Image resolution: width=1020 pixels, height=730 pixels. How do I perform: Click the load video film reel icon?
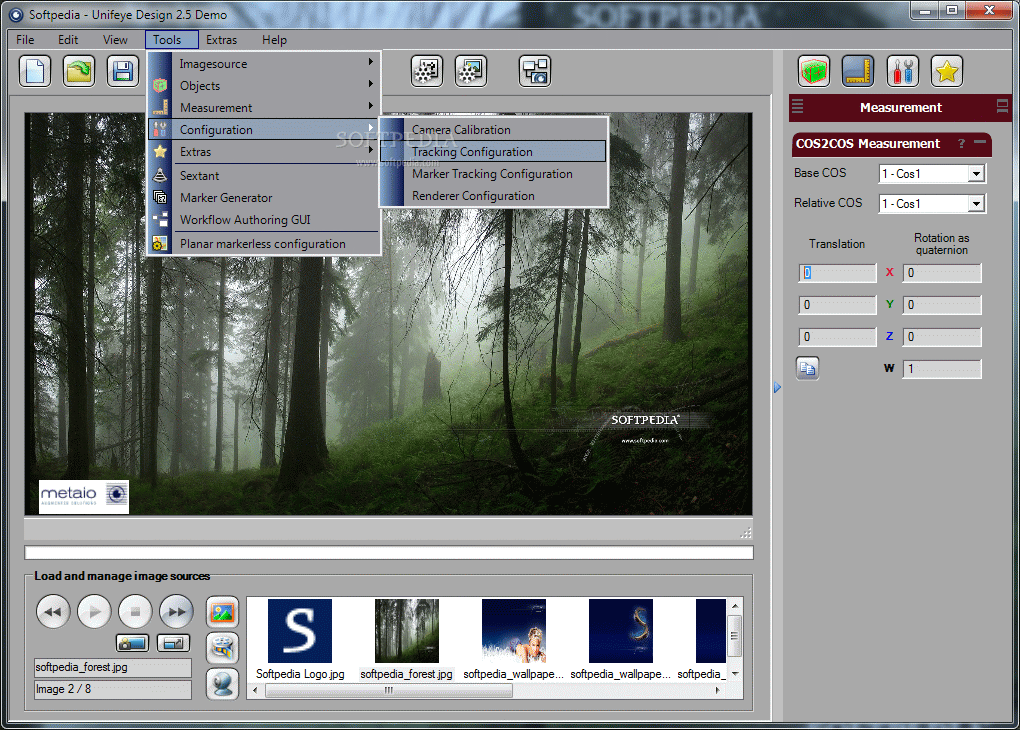pyautogui.click(x=222, y=648)
